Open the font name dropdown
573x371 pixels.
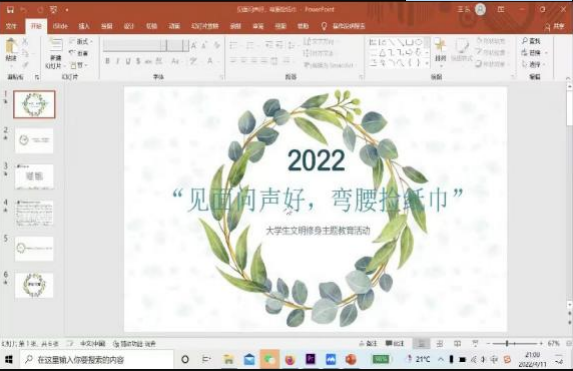[x=163, y=45]
